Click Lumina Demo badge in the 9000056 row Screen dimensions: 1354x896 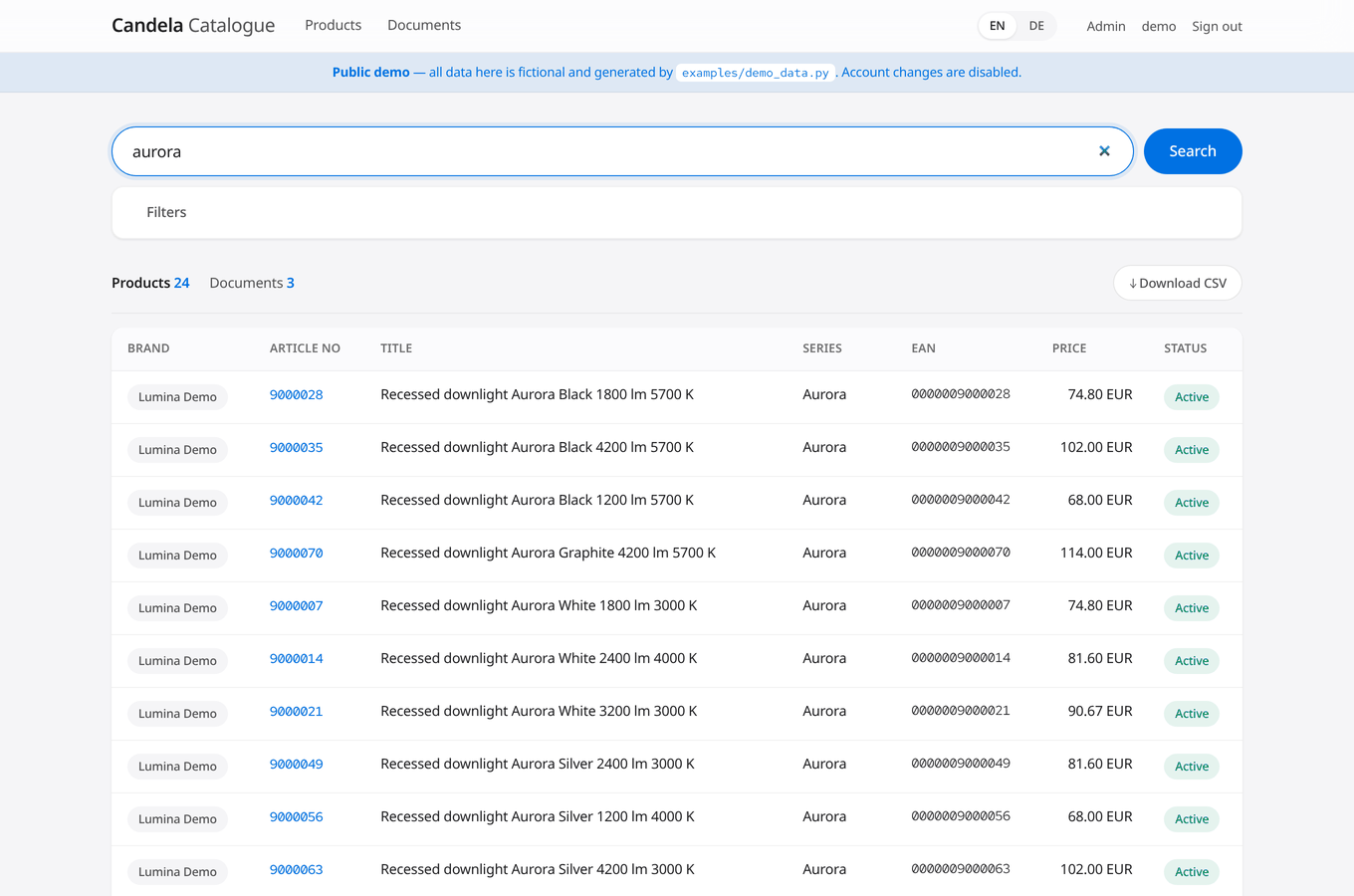point(177,819)
